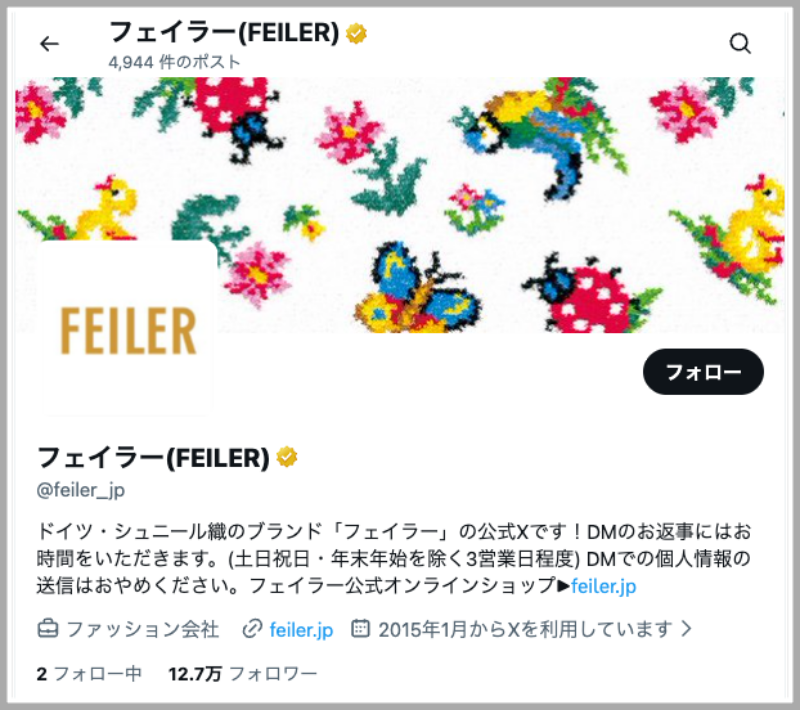The image size is (800, 710).
Task: Click the calendar join date icon
Action: pos(360,628)
